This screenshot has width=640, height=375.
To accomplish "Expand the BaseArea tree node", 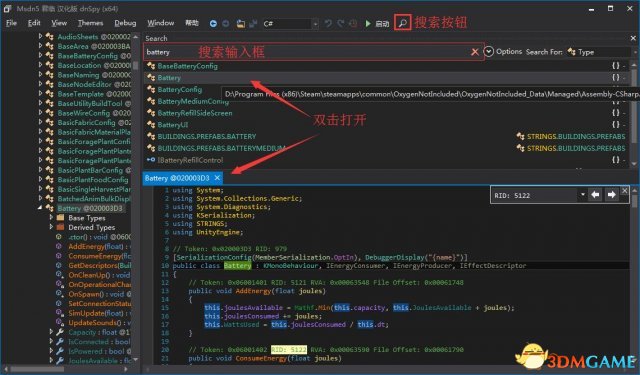I will pos(40,46).
